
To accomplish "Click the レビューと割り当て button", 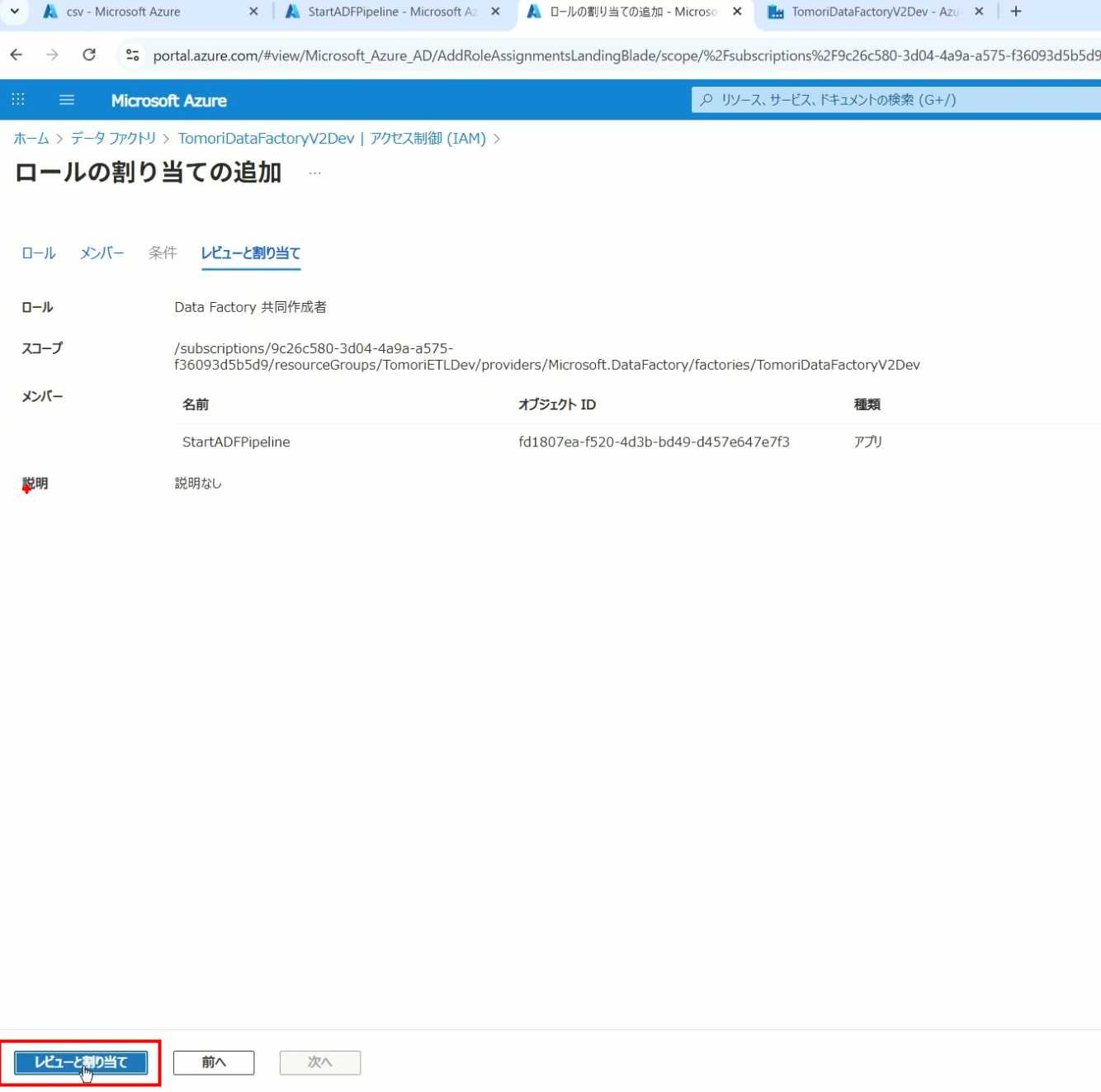I will coord(81,1062).
